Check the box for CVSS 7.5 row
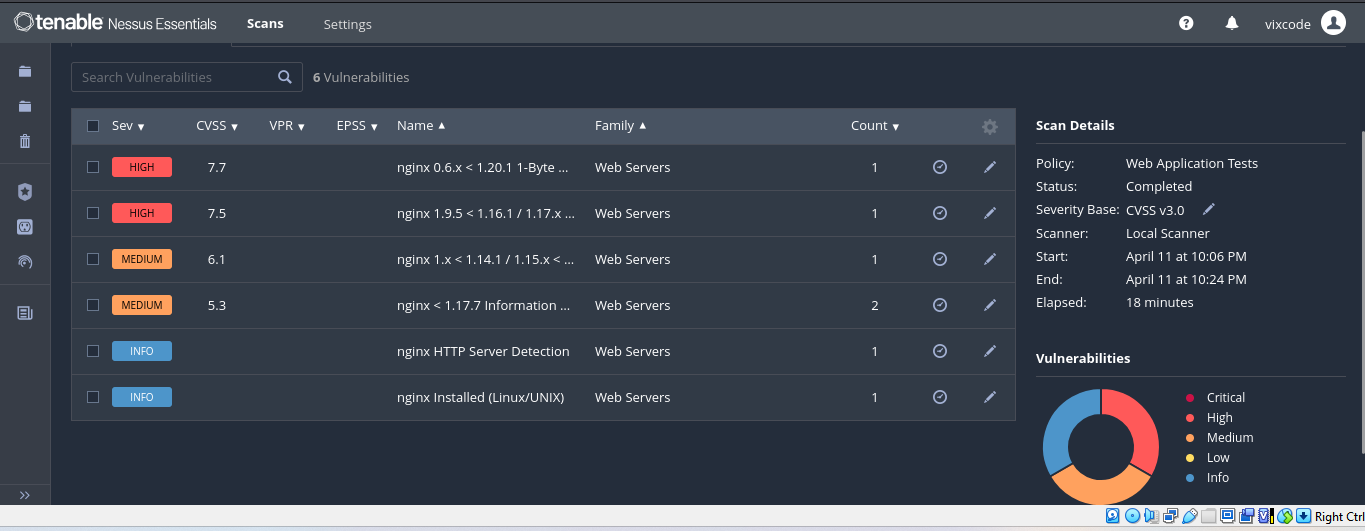Screen dimensions: 1365x531 click(93, 213)
